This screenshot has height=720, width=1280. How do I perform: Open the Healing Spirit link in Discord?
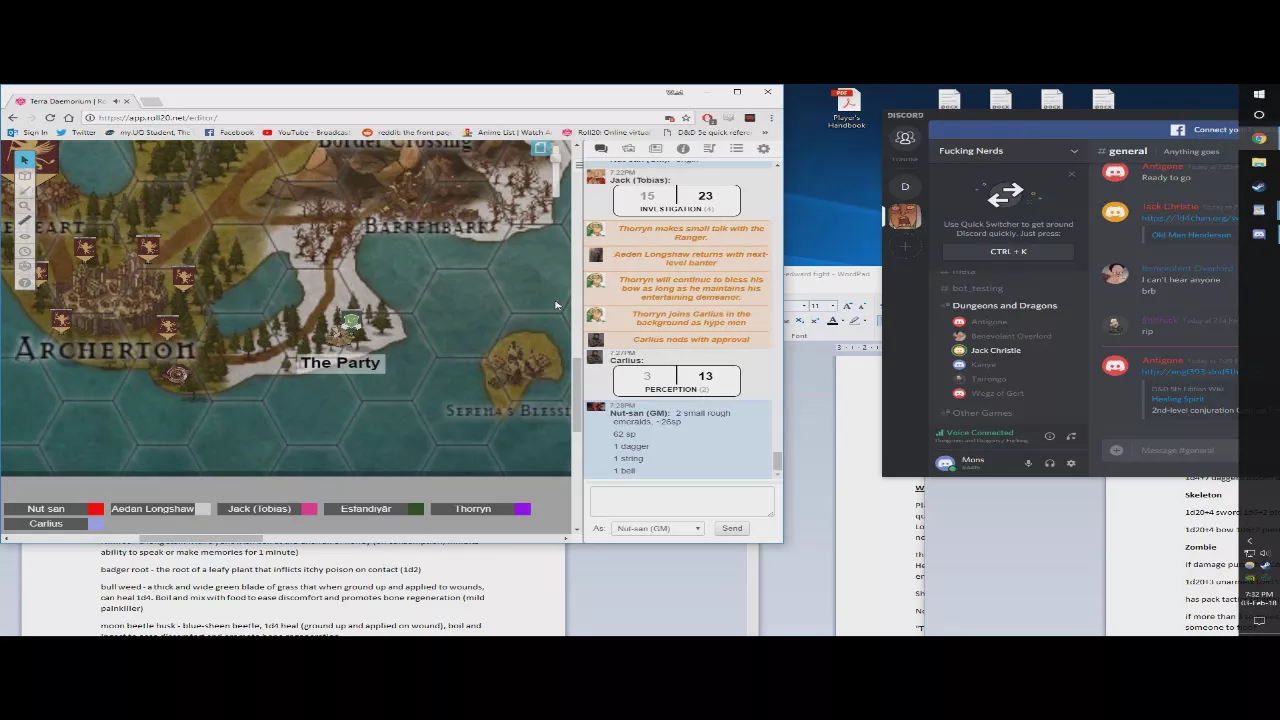point(1177,399)
